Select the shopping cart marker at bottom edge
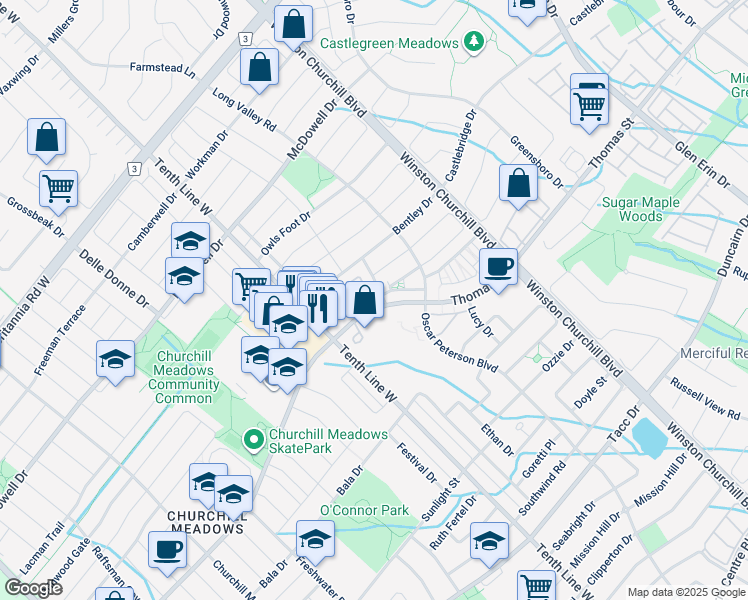Screen dimensions: 748x600 click(x=537, y=586)
